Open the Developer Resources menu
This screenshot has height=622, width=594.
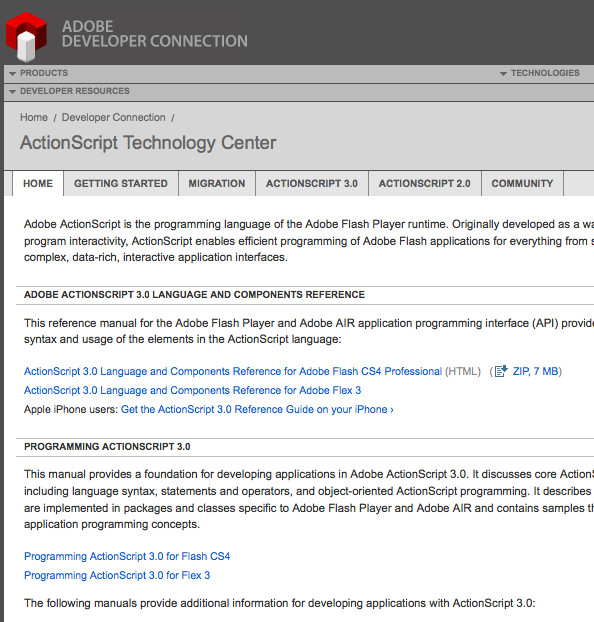click(75, 91)
